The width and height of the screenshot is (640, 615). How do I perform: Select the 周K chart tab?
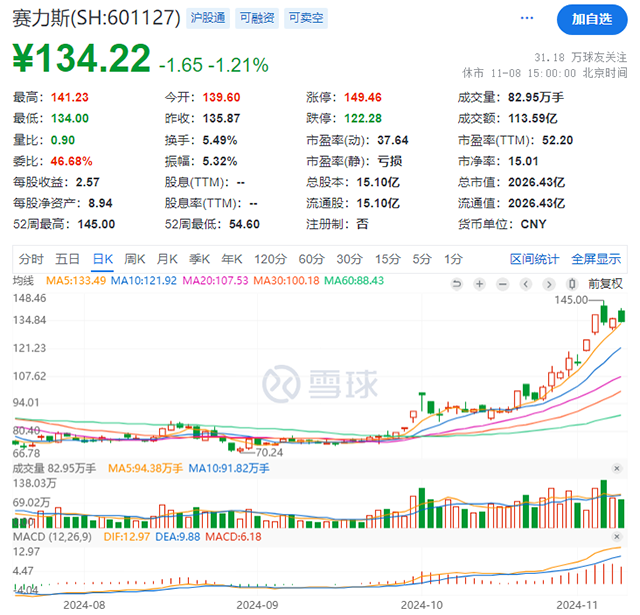click(x=135, y=259)
